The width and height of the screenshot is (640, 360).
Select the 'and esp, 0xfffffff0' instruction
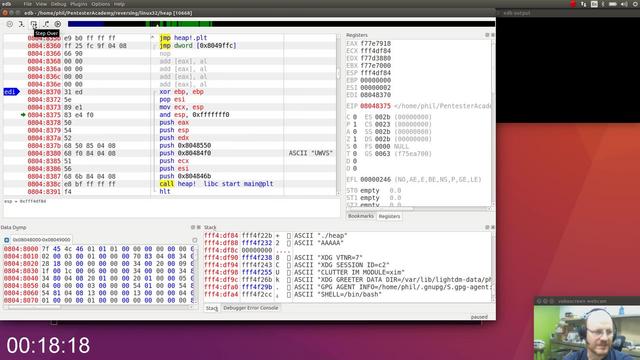194,115
